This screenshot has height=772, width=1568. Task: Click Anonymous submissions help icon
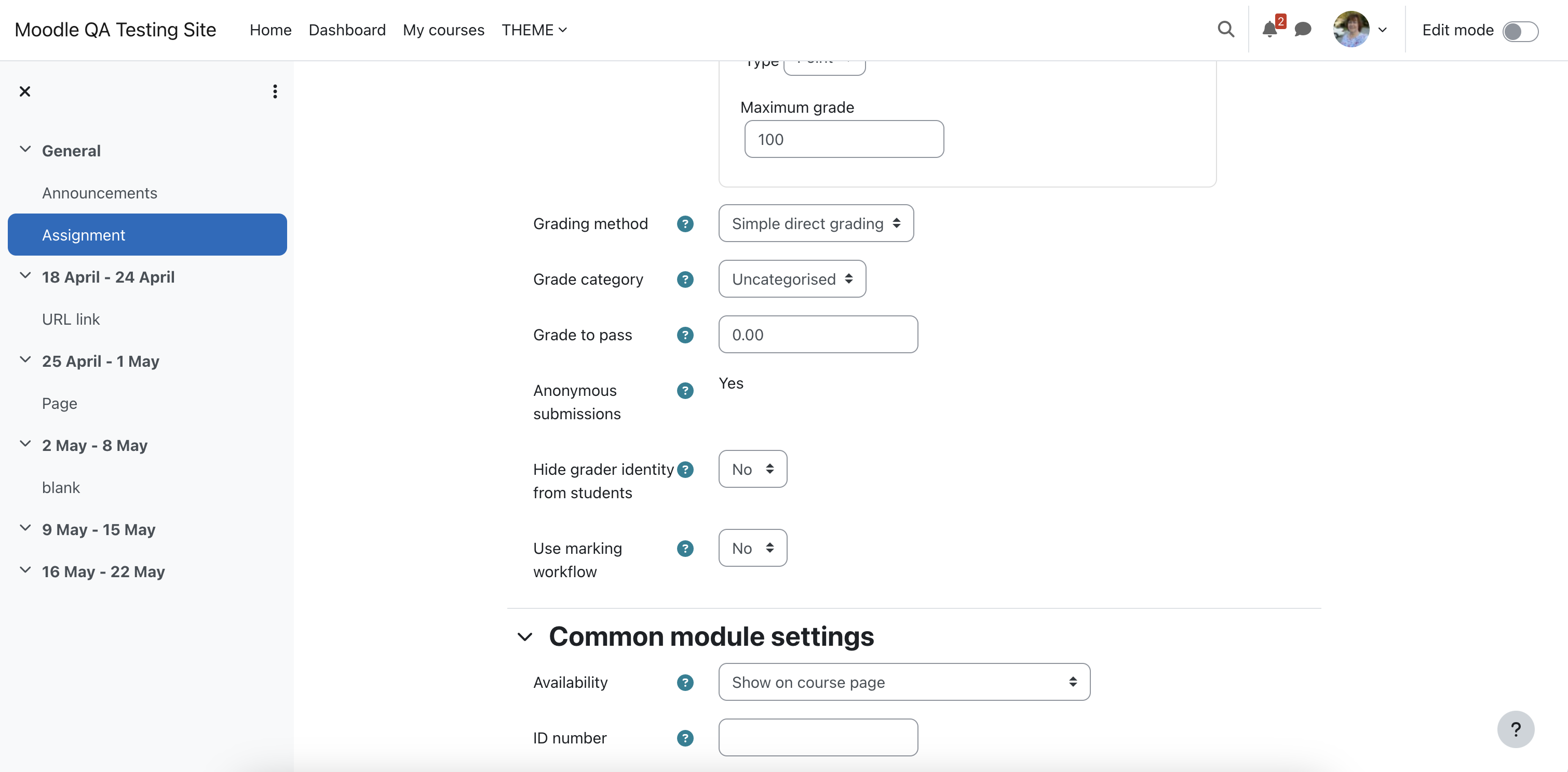pyautogui.click(x=685, y=390)
